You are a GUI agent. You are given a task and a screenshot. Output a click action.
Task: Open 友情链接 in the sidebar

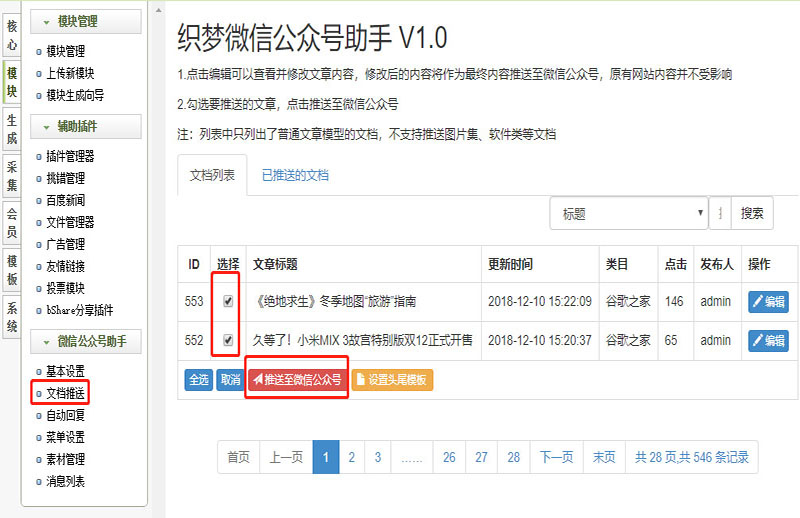click(65, 266)
